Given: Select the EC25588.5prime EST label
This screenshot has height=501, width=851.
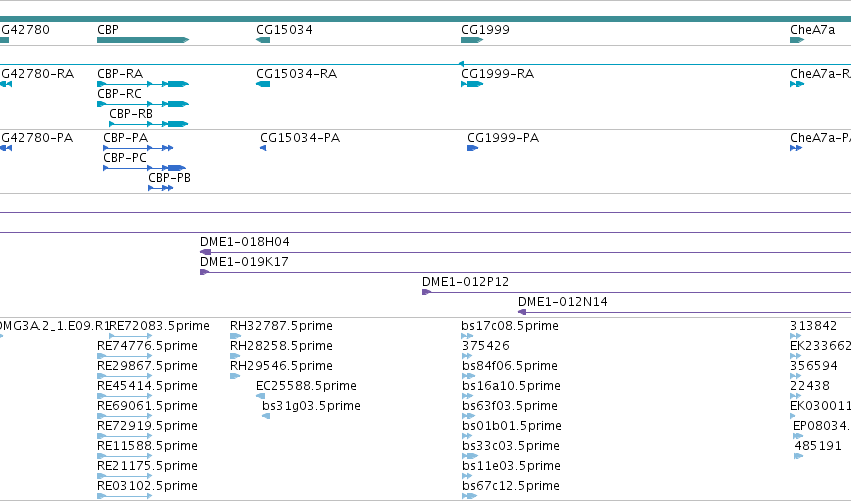Looking at the screenshot, I should coord(306,386).
